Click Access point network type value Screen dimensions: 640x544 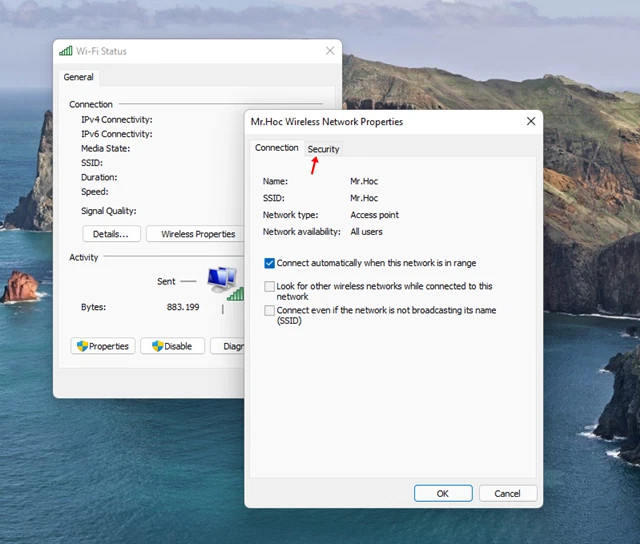[x=374, y=215]
